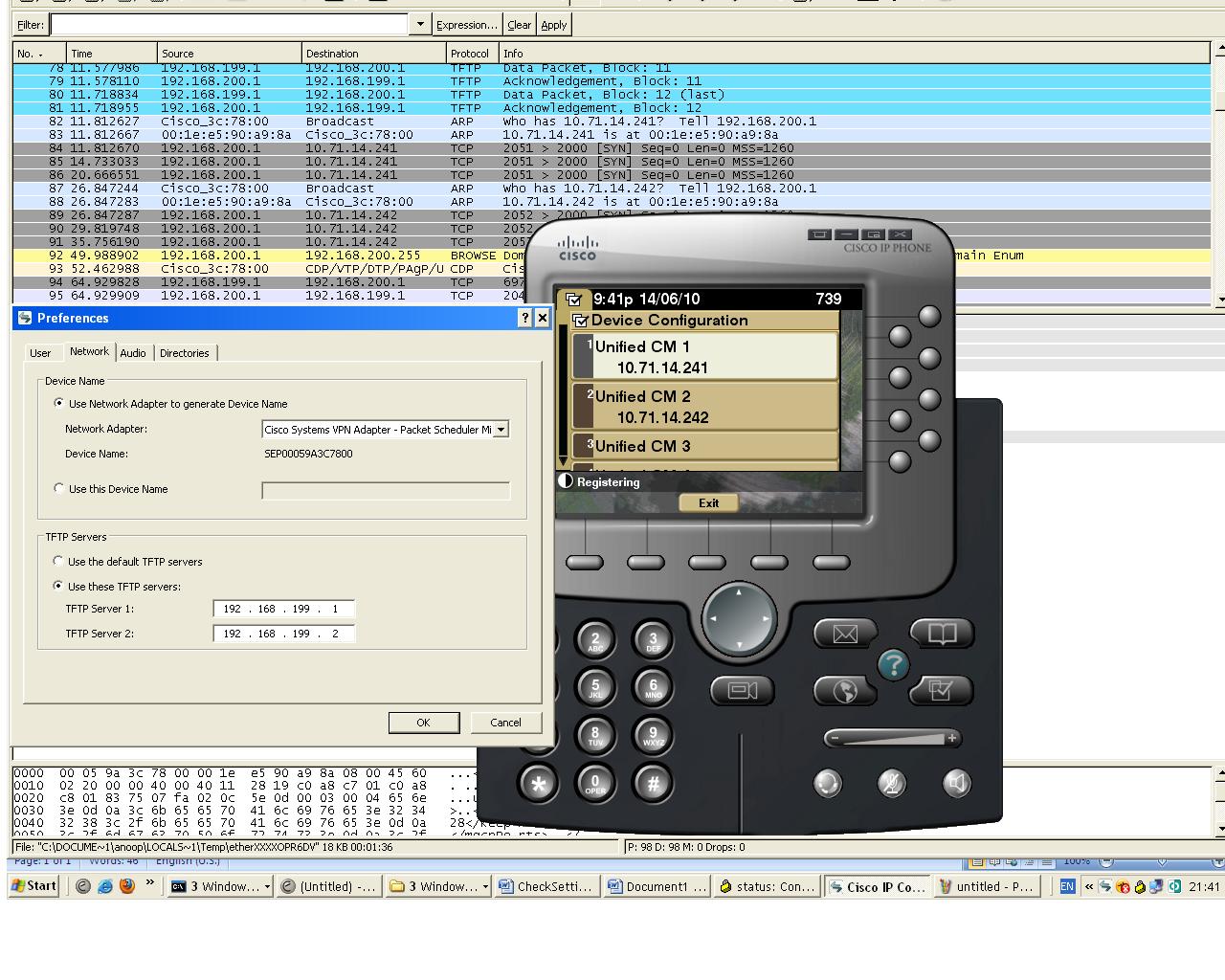The width and height of the screenshot is (1225, 980).
Task: Click the Use this Device Name text field
Action: (x=386, y=490)
